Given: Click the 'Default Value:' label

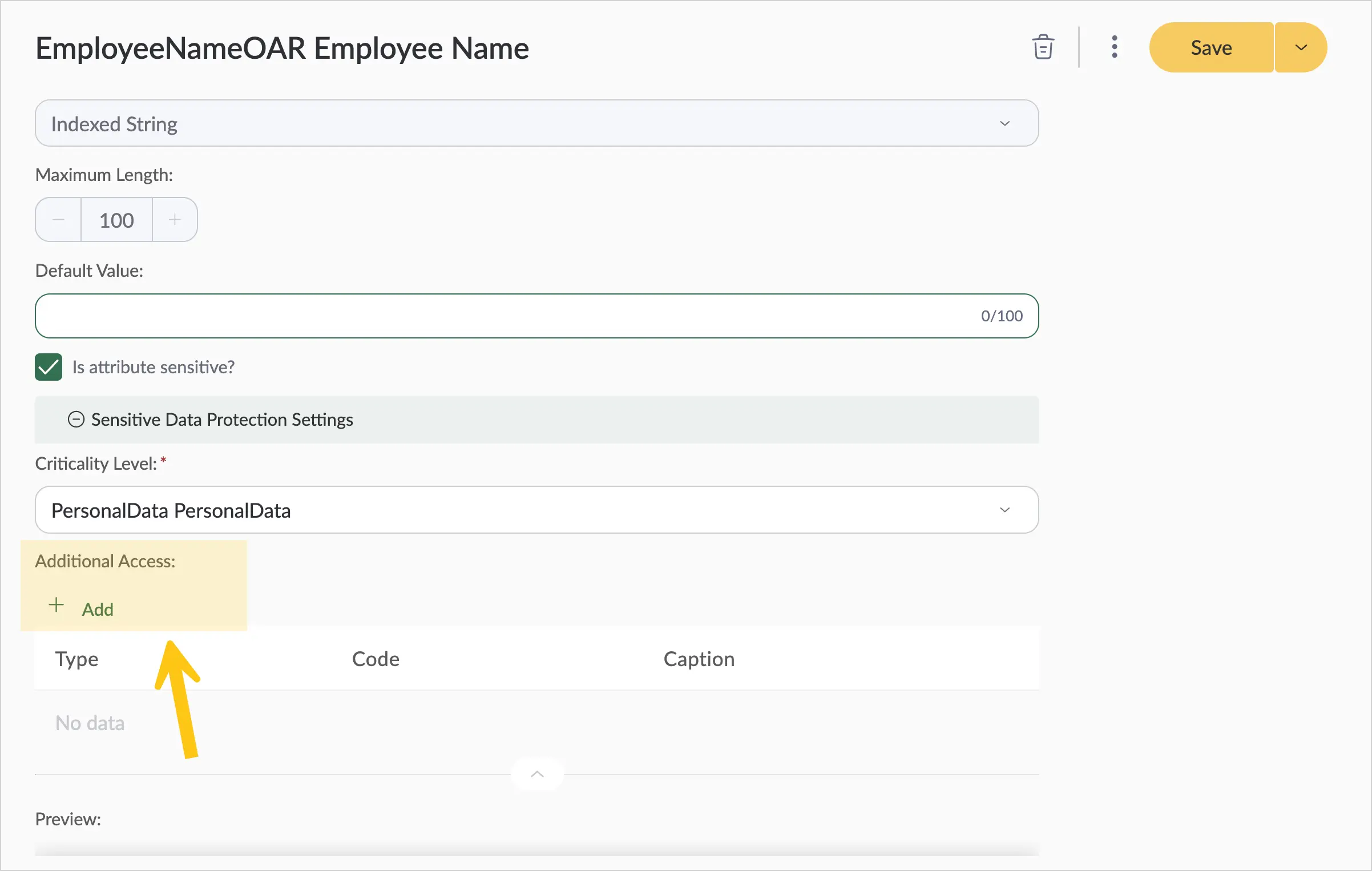Looking at the screenshot, I should [x=89, y=271].
